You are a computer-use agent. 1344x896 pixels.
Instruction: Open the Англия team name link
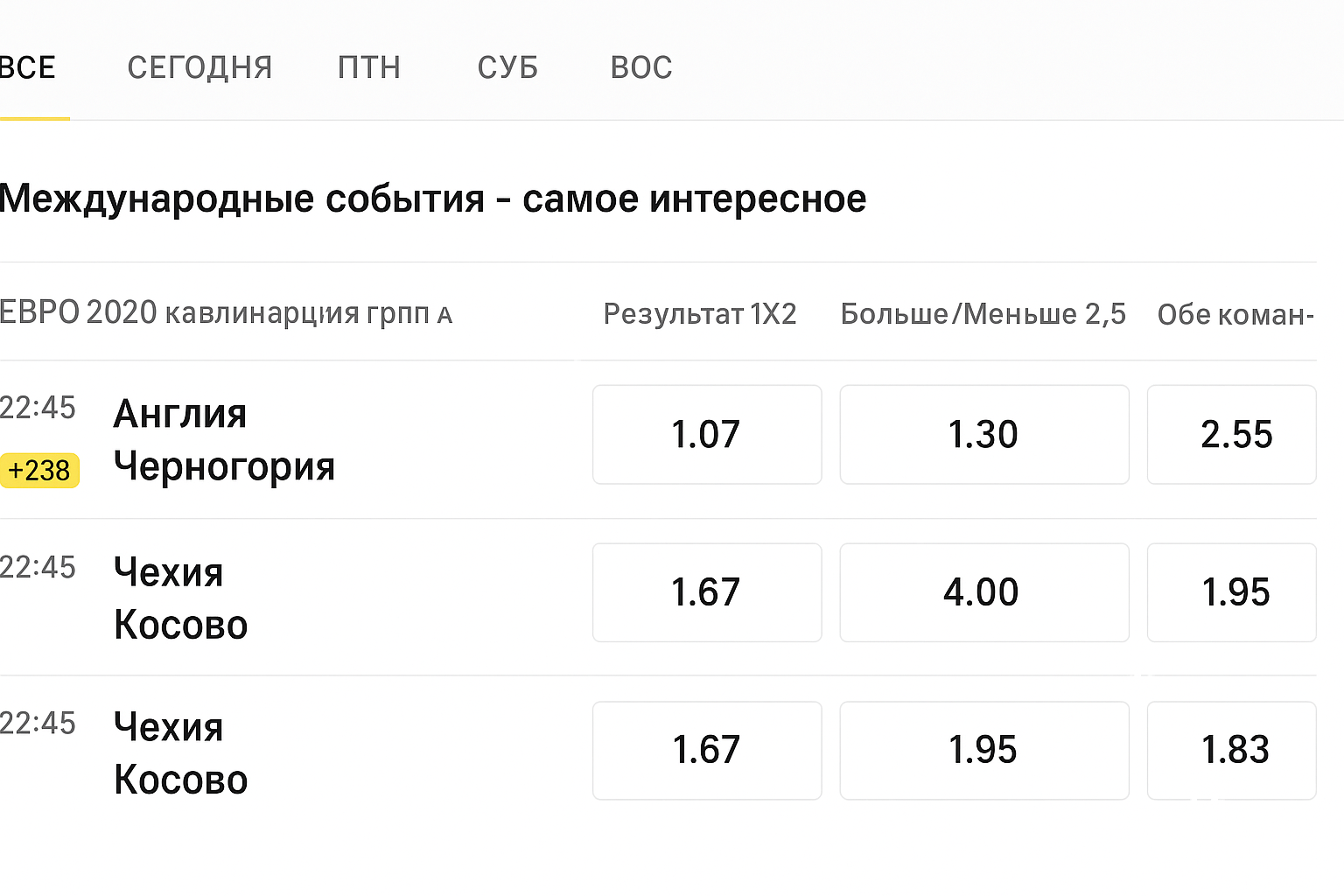(x=180, y=414)
